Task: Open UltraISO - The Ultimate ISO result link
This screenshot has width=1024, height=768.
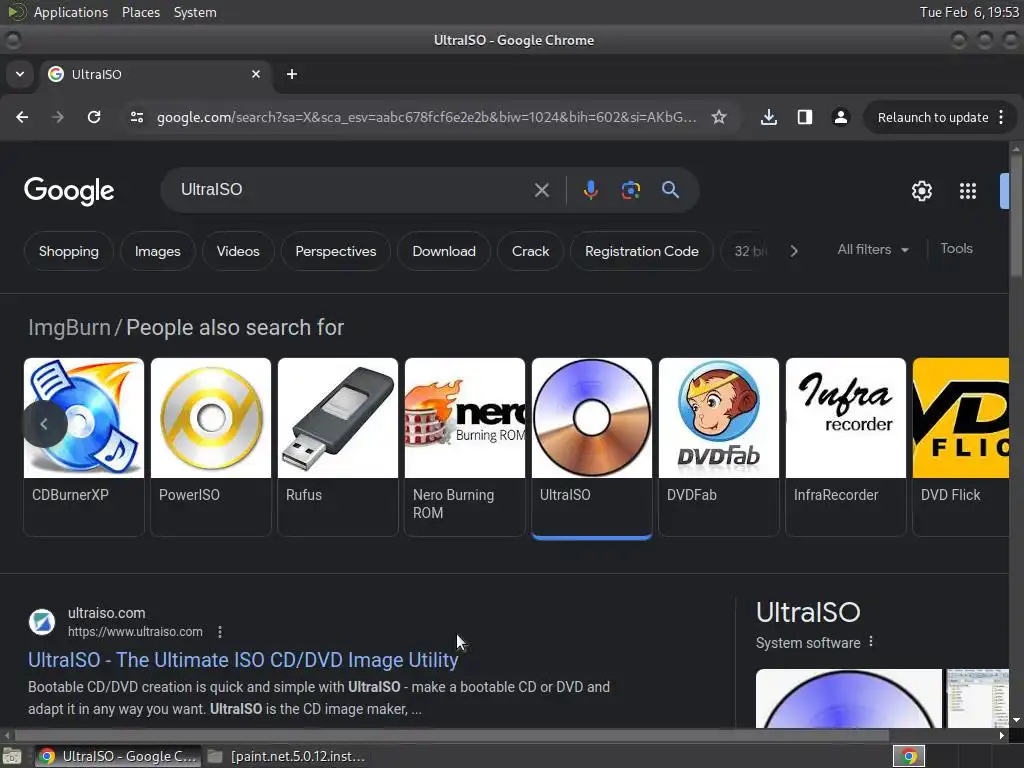Action: pos(243,660)
